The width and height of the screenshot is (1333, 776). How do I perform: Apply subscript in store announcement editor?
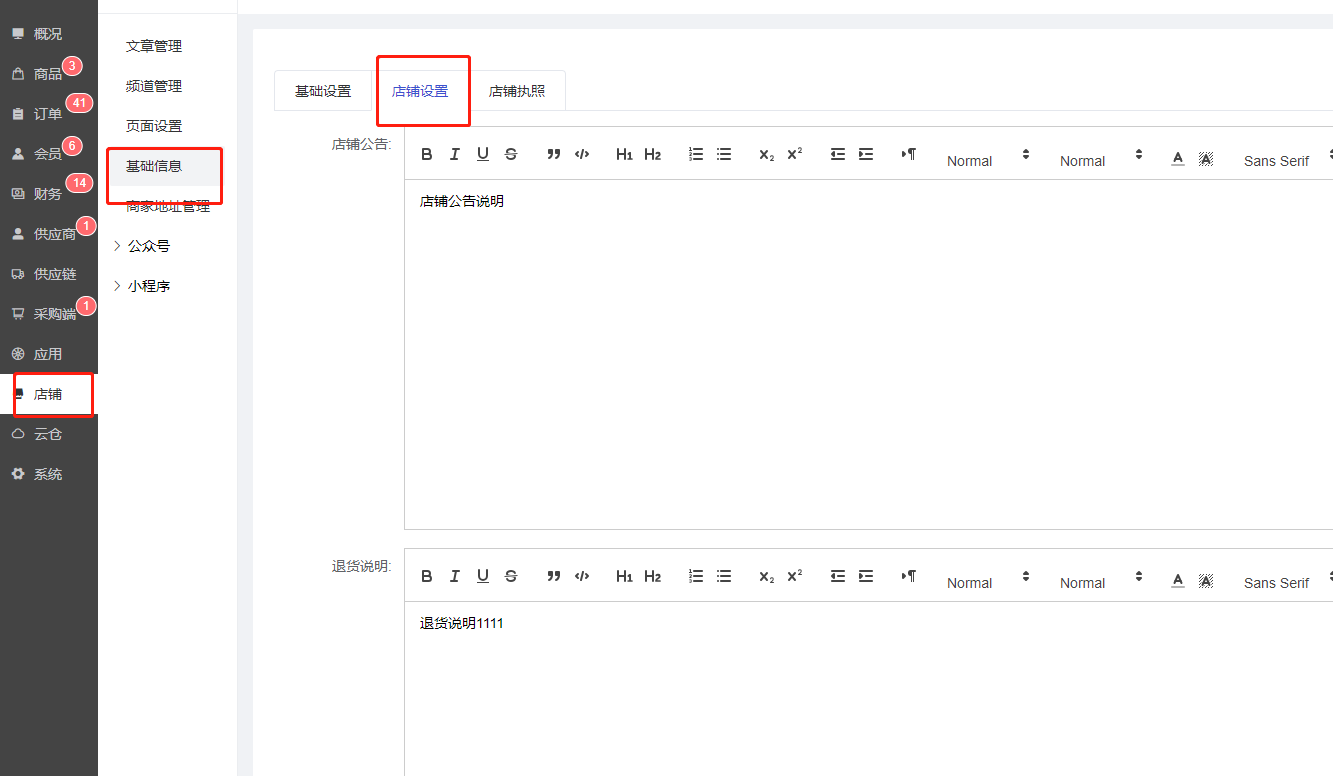[767, 154]
